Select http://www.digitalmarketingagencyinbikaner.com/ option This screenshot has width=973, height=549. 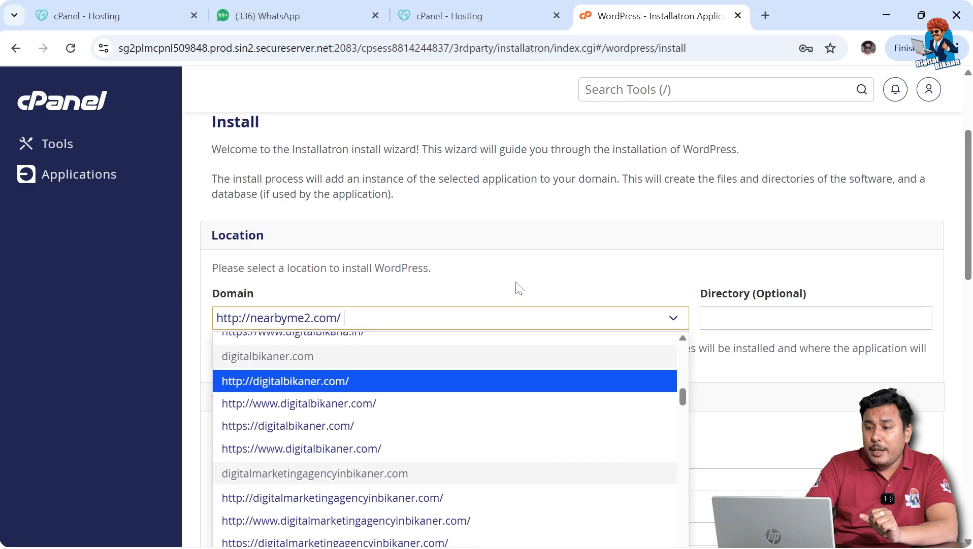(x=444, y=521)
